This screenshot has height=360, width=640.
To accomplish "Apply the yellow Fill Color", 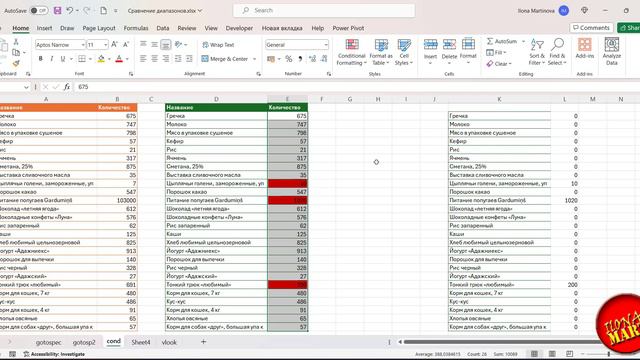I will tap(101, 59).
